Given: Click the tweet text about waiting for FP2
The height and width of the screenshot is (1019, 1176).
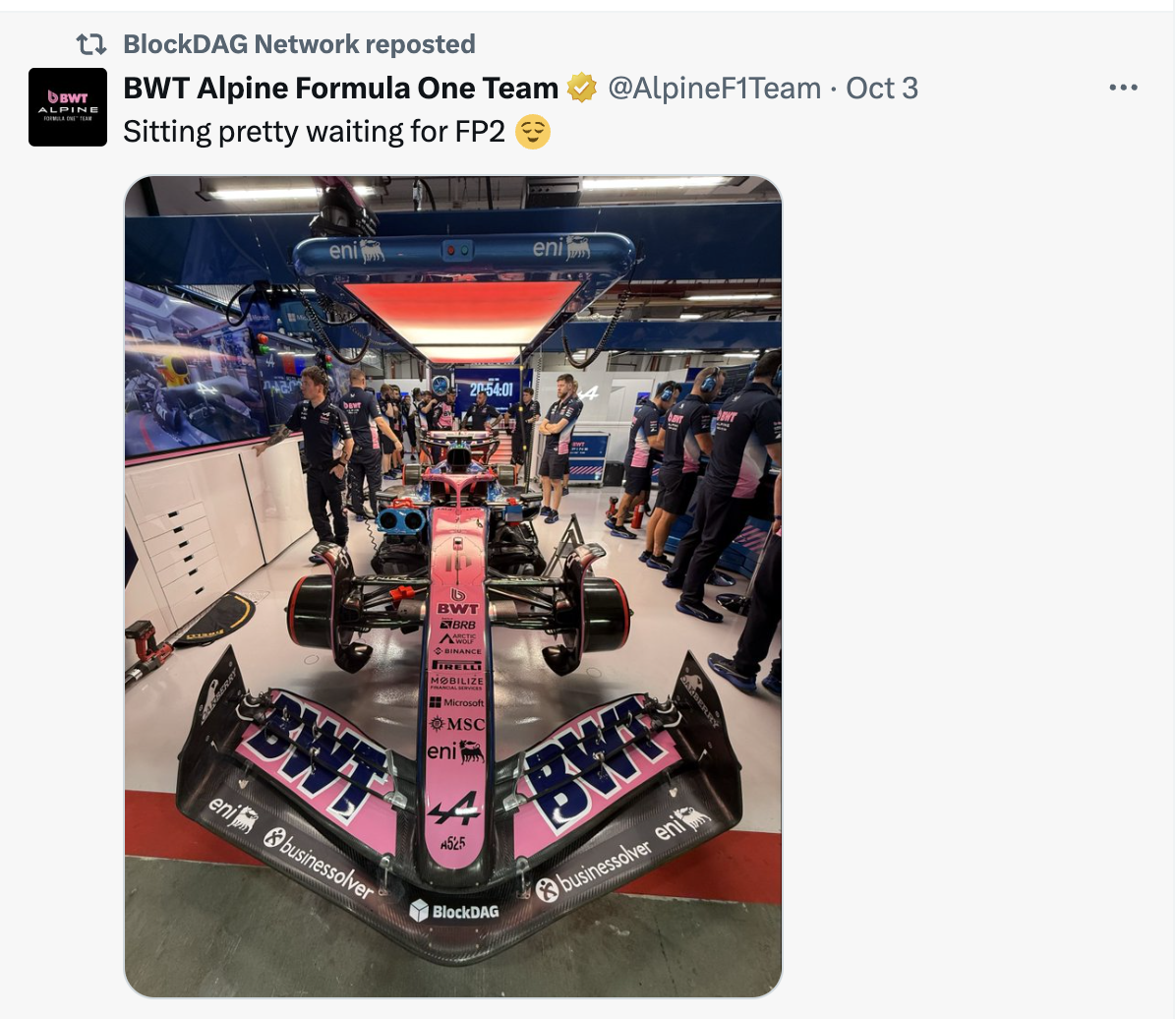Looking at the screenshot, I should click(315, 132).
